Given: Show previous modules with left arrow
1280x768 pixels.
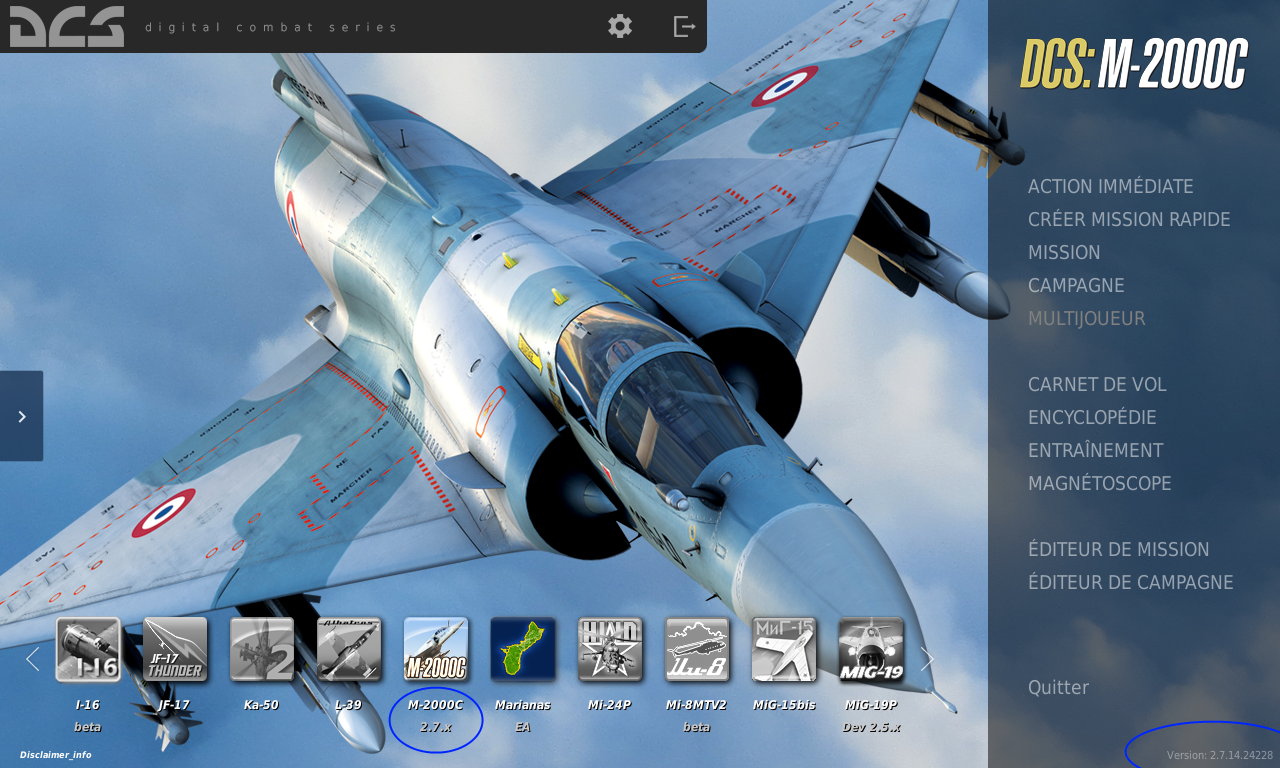Looking at the screenshot, I should (x=32, y=659).
